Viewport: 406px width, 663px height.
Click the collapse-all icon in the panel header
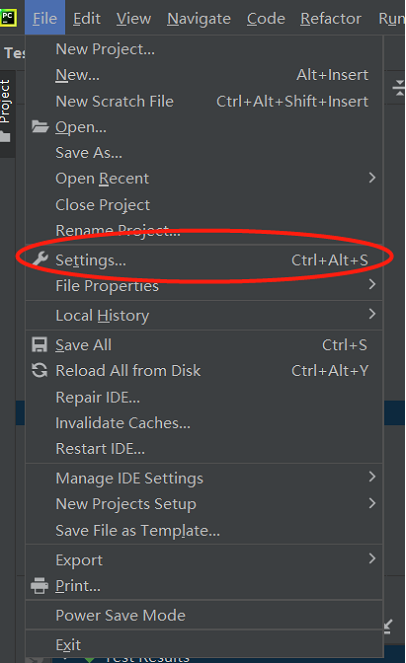[398, 88]
